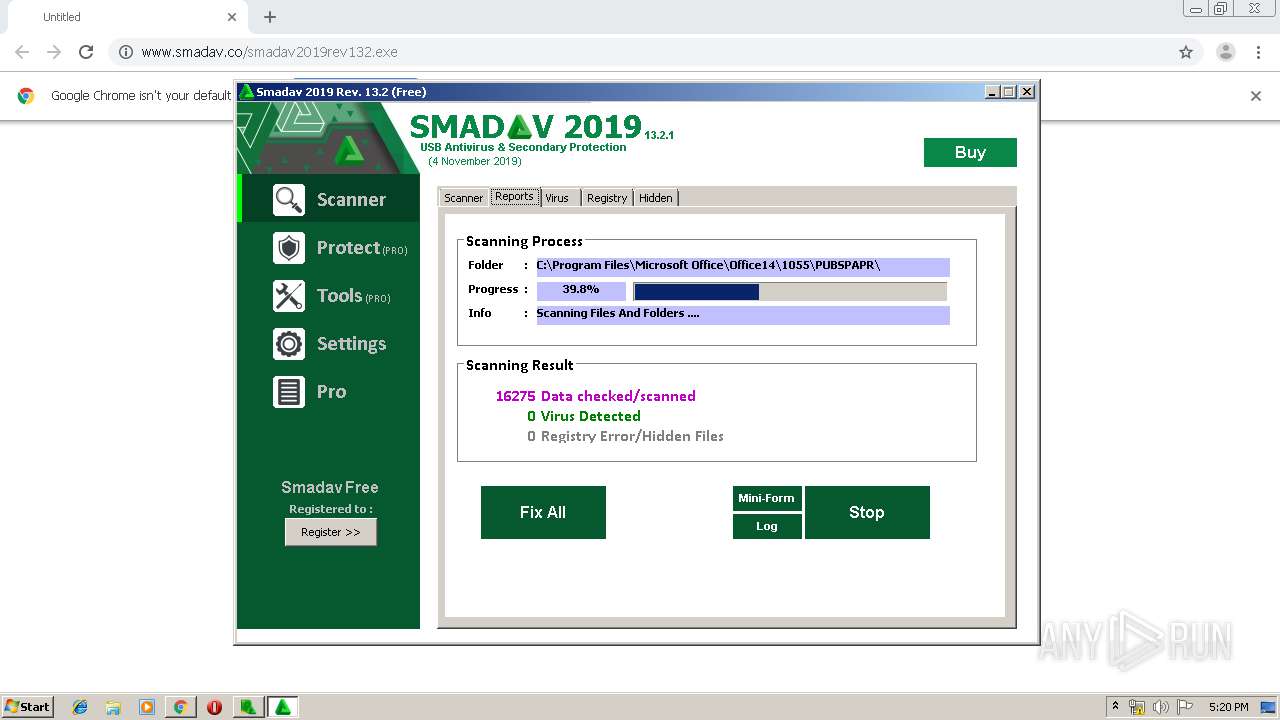1280x720 pixels.
Task: Click the scanned folder path field
Action: (743, 266)
